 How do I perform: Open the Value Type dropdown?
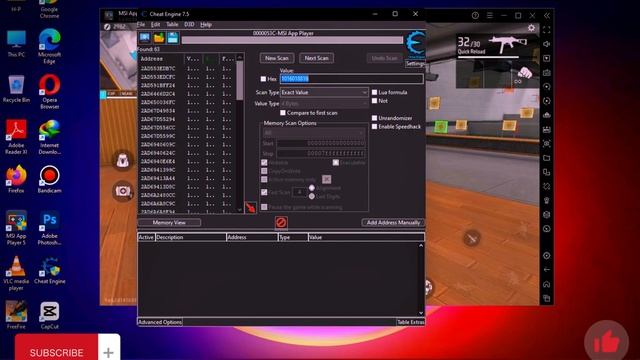click(x=324, y=104)
